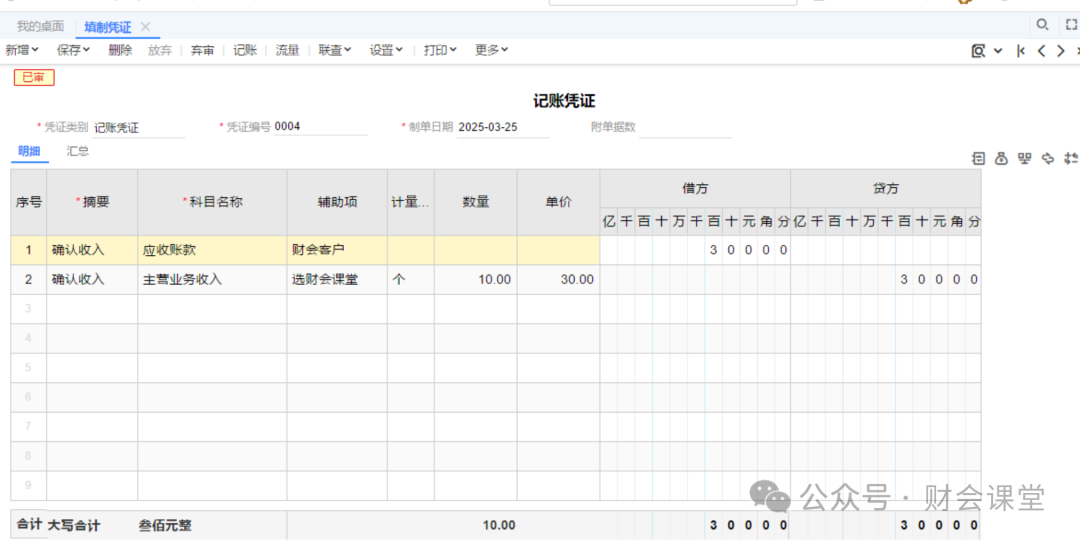Select the 主营业务收入 account cell

click(x=212, y=280)
